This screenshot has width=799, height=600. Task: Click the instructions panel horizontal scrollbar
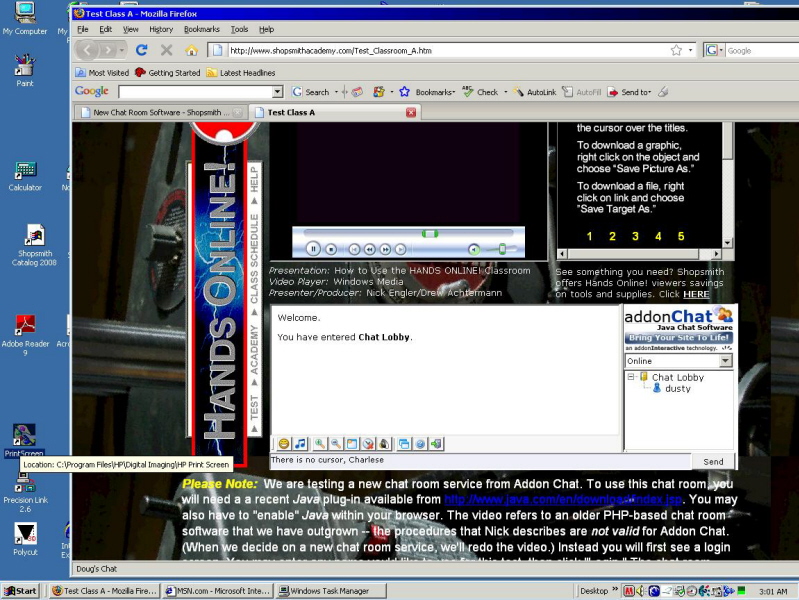point(639,253)
